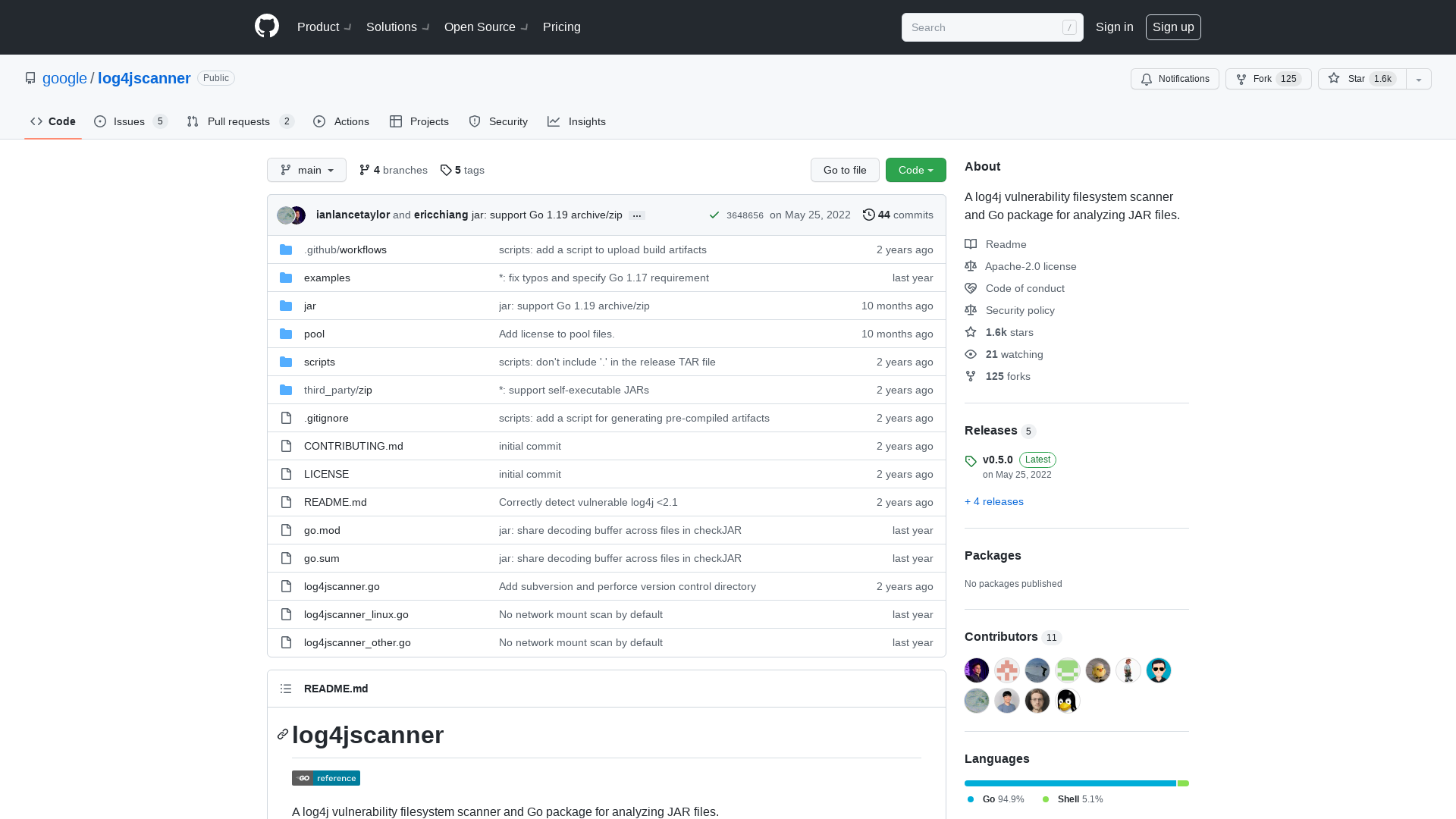Click the Go language bar segment

pyautogui.click(x=1070, y=783)
